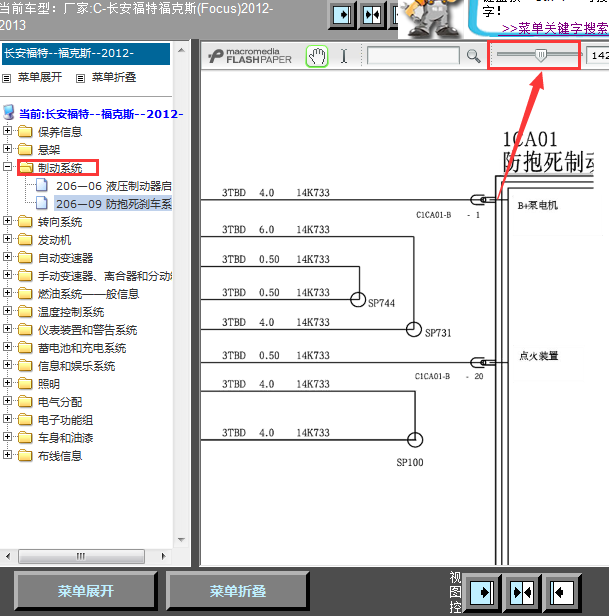Screen dimensions: 609x616
Task: Click splice label SP744 in the diagram
Action: (381, 303)
